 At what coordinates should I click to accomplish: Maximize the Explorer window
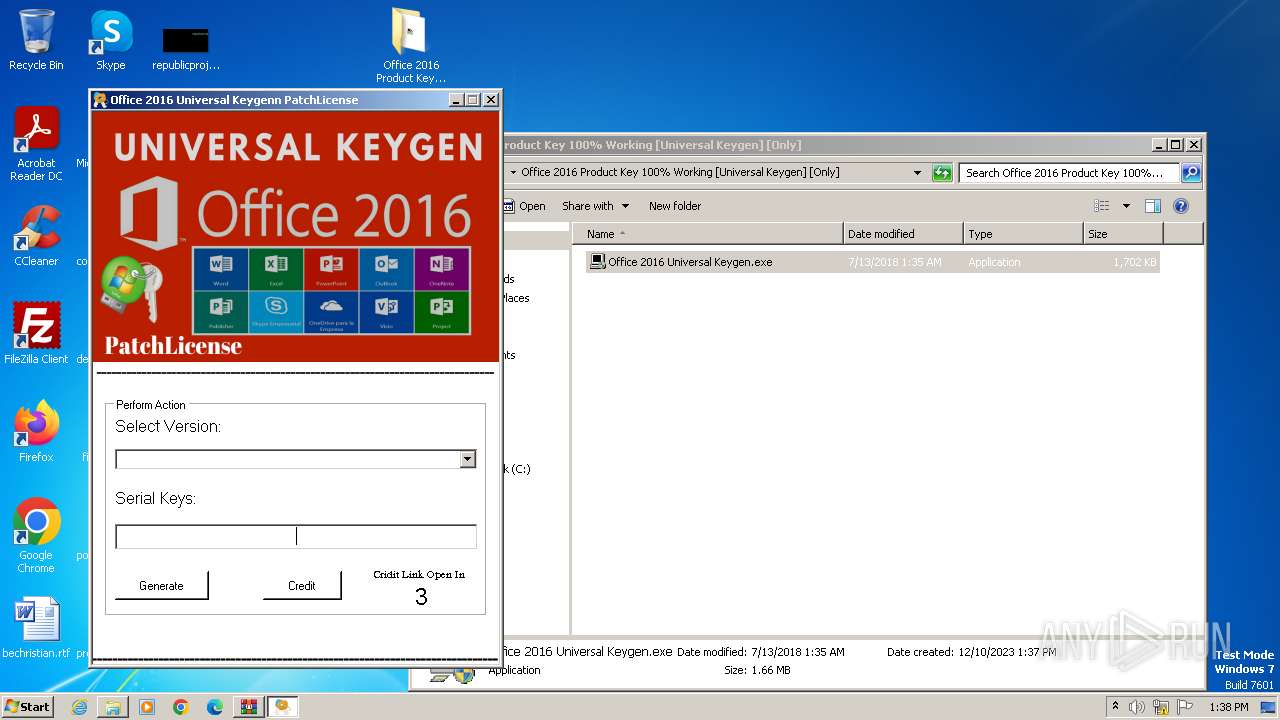click(x=1176, y=145)
